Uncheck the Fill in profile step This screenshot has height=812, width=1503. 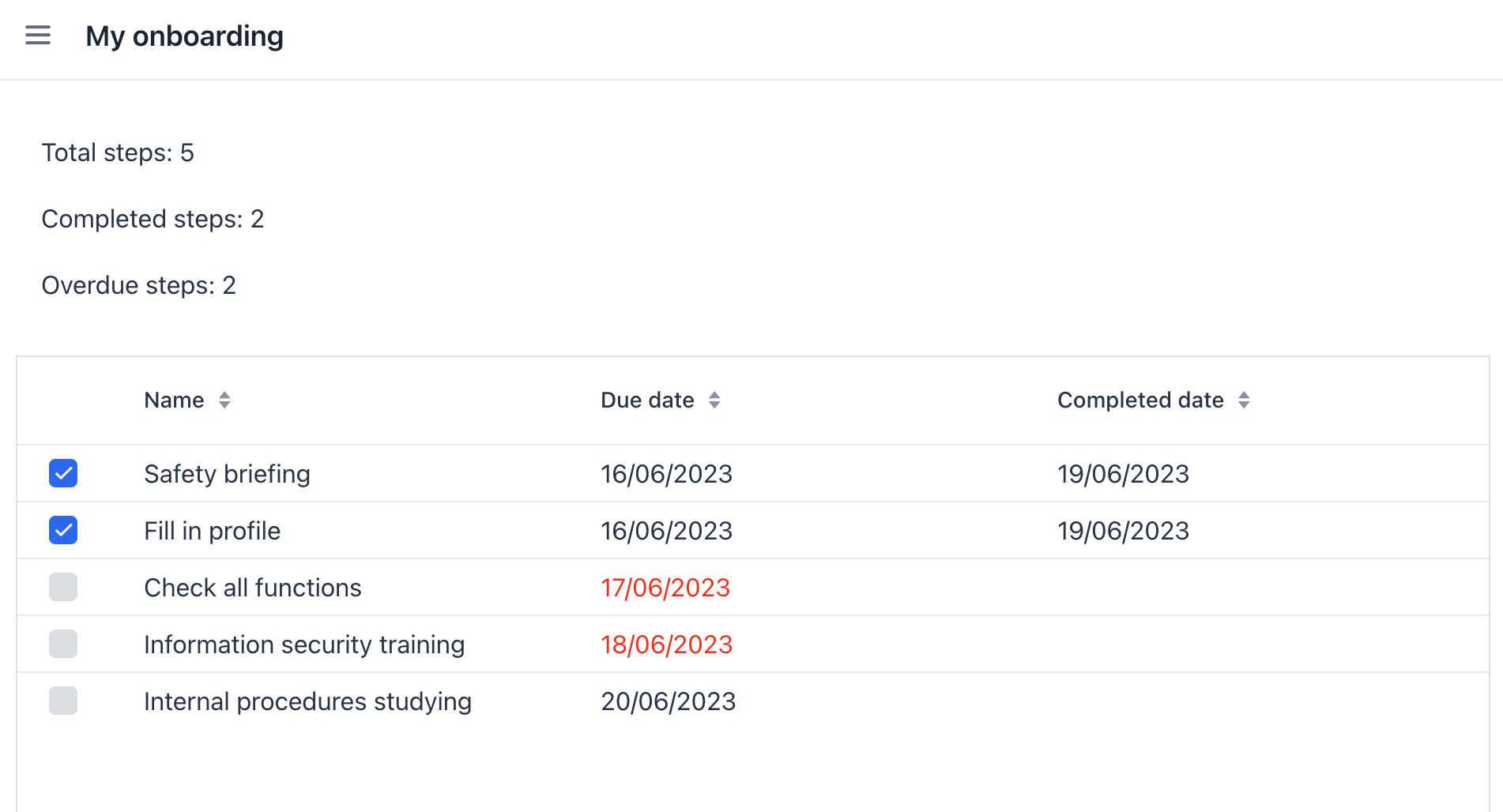pyautogui.click(x=63, y=530)
